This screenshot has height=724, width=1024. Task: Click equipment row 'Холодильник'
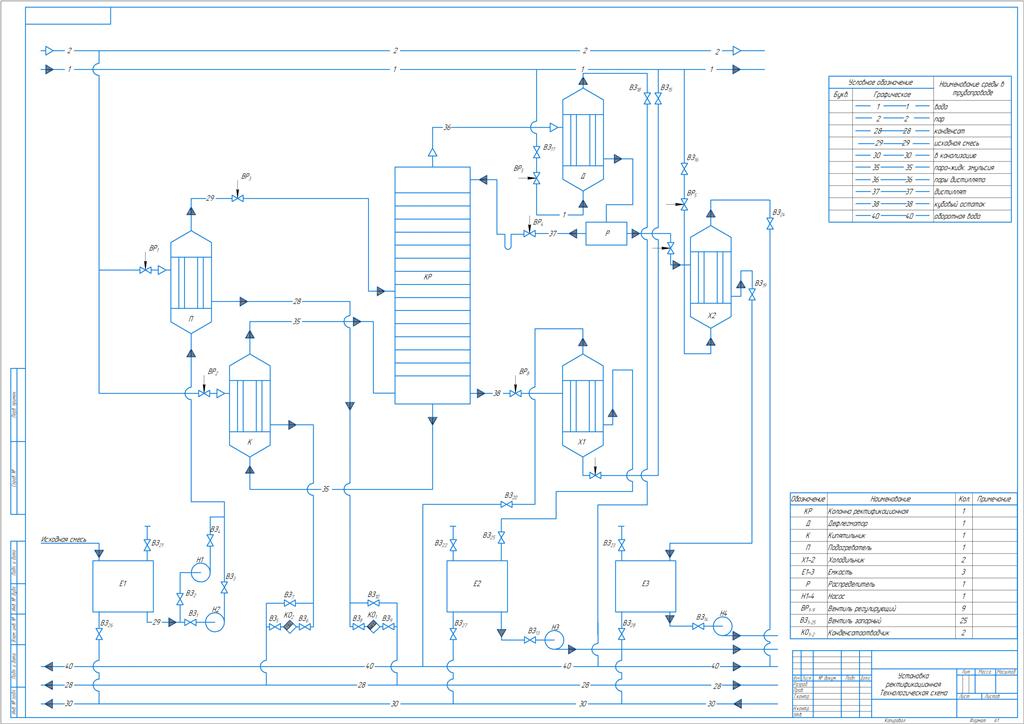903,559
